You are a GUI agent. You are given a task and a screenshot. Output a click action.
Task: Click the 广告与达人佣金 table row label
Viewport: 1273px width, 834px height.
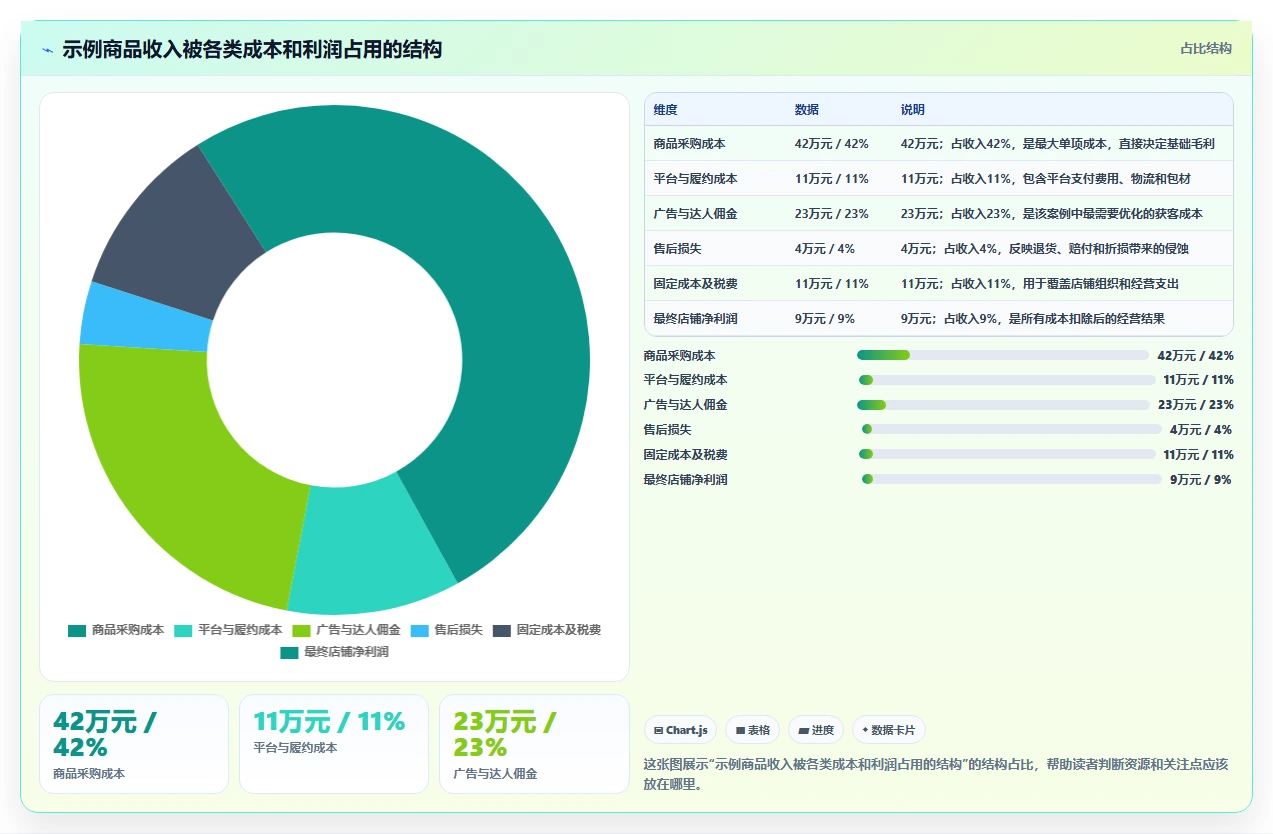pos(695,214)
